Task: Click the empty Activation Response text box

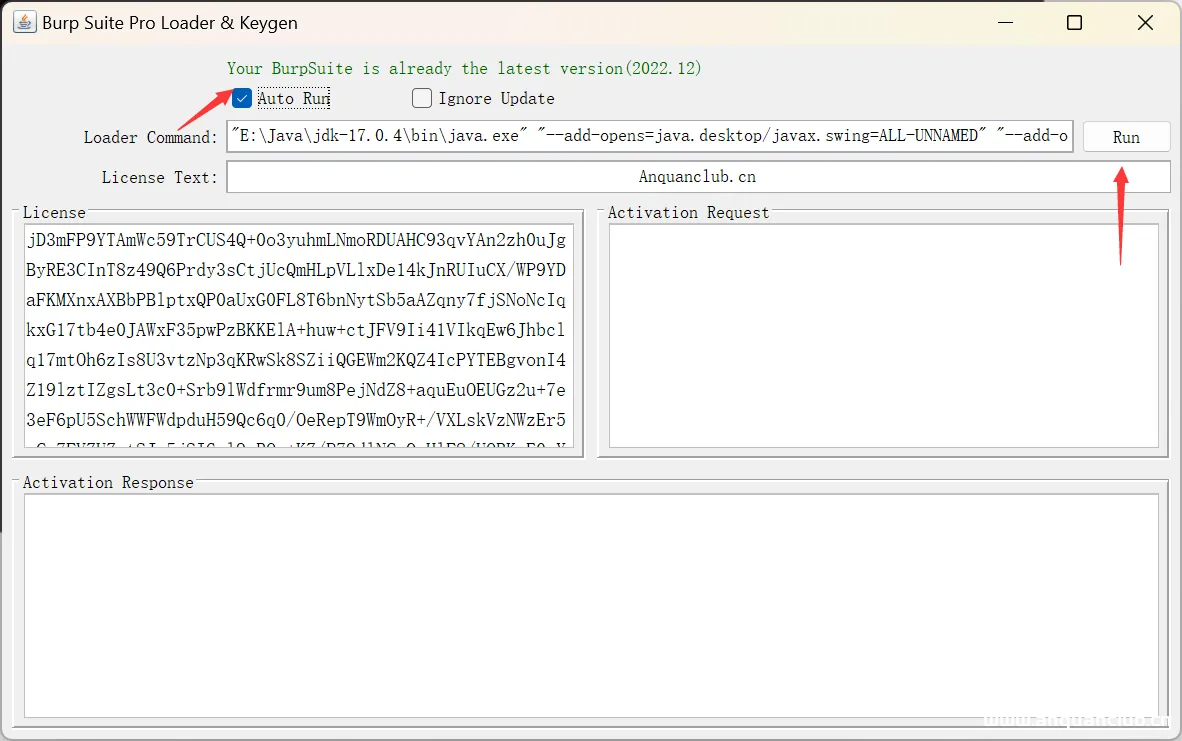Action: tap(590, 605)
